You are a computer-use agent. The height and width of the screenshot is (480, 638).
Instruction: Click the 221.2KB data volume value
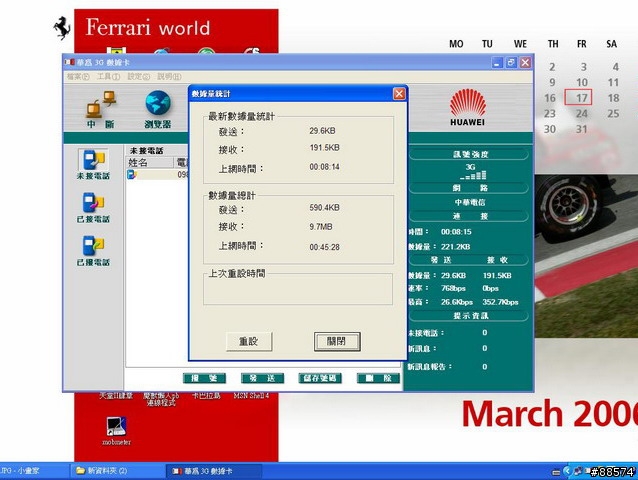(455, 247)
